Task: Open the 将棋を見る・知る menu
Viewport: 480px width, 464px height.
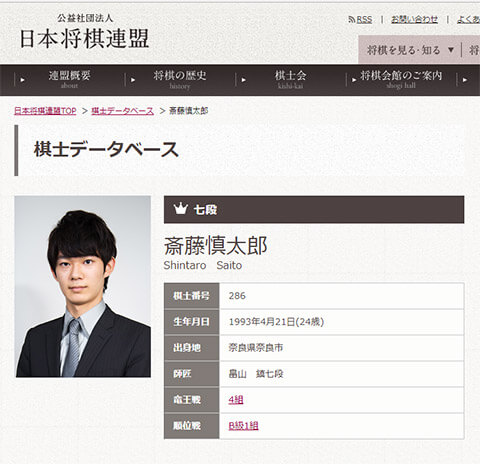Action: click(x=404, y=50)
